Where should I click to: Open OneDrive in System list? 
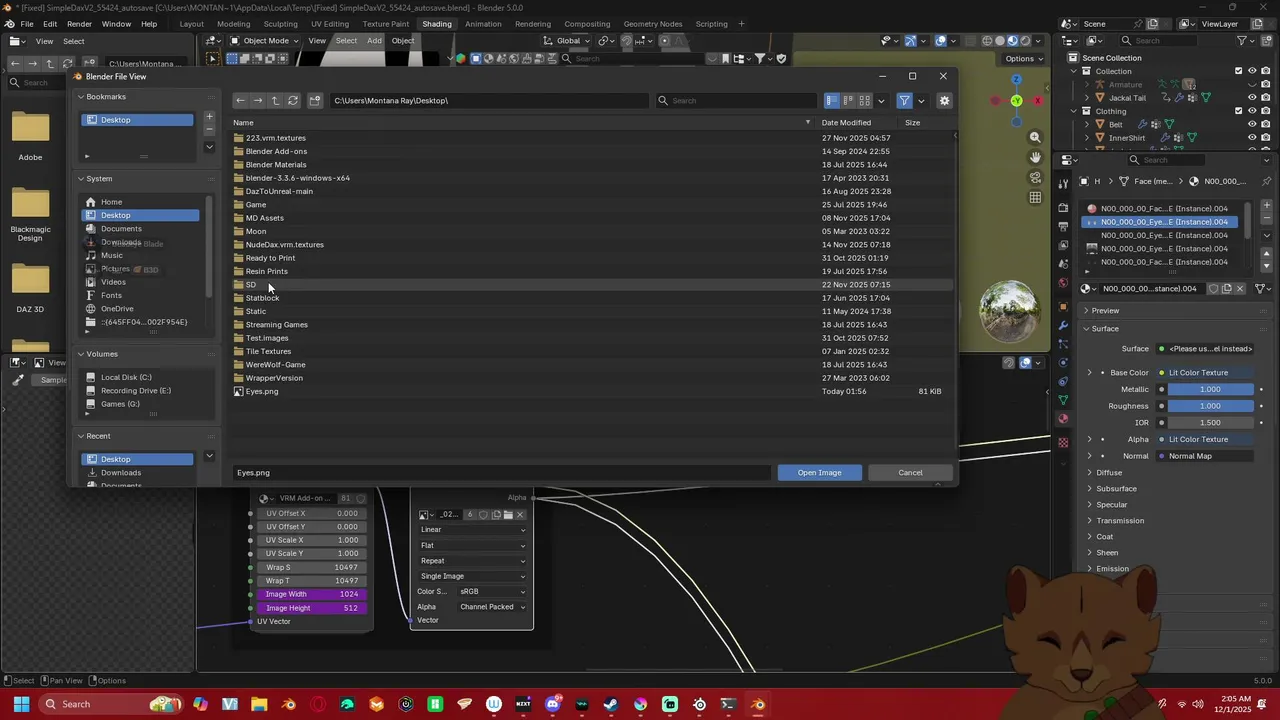(117, 309)
